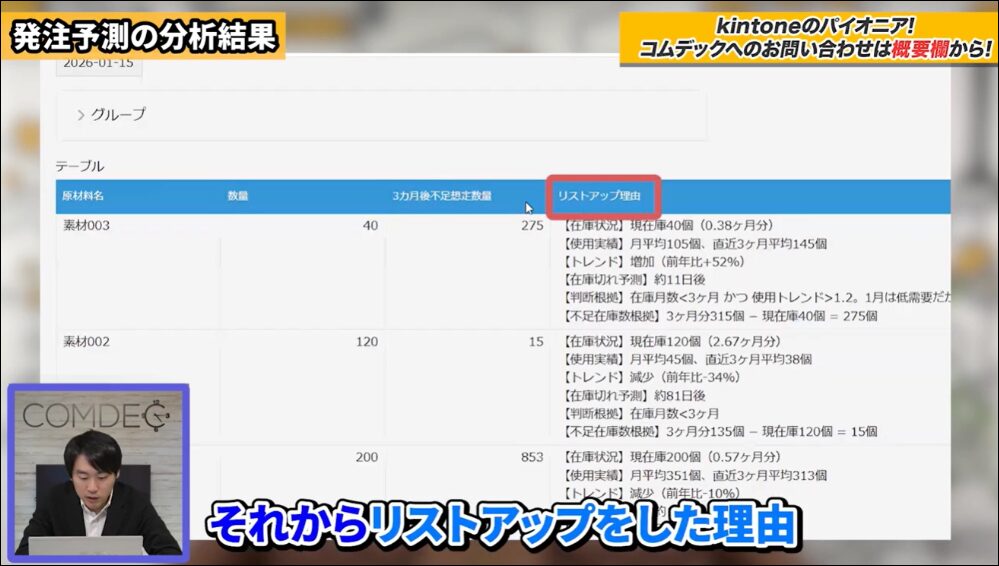
Task: Select shortage value 15 for 素材002
Action: point(535,342)
